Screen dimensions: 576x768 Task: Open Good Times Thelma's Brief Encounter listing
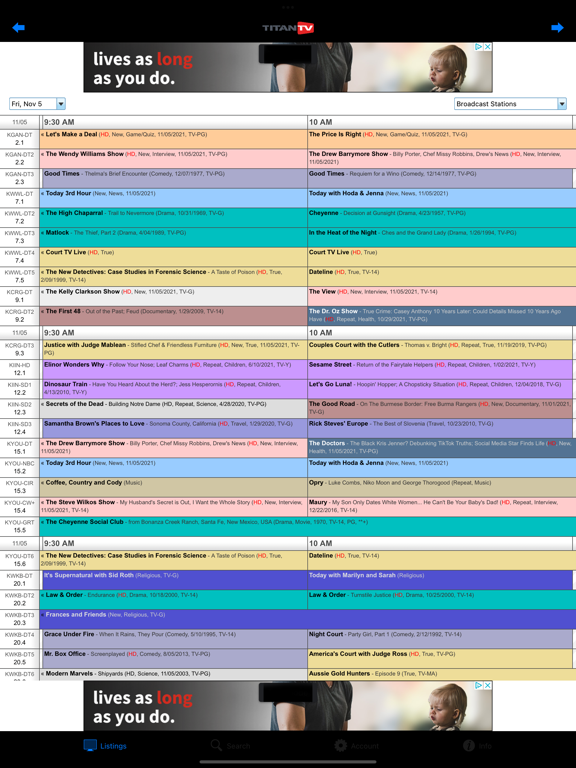tap(174, 178)
